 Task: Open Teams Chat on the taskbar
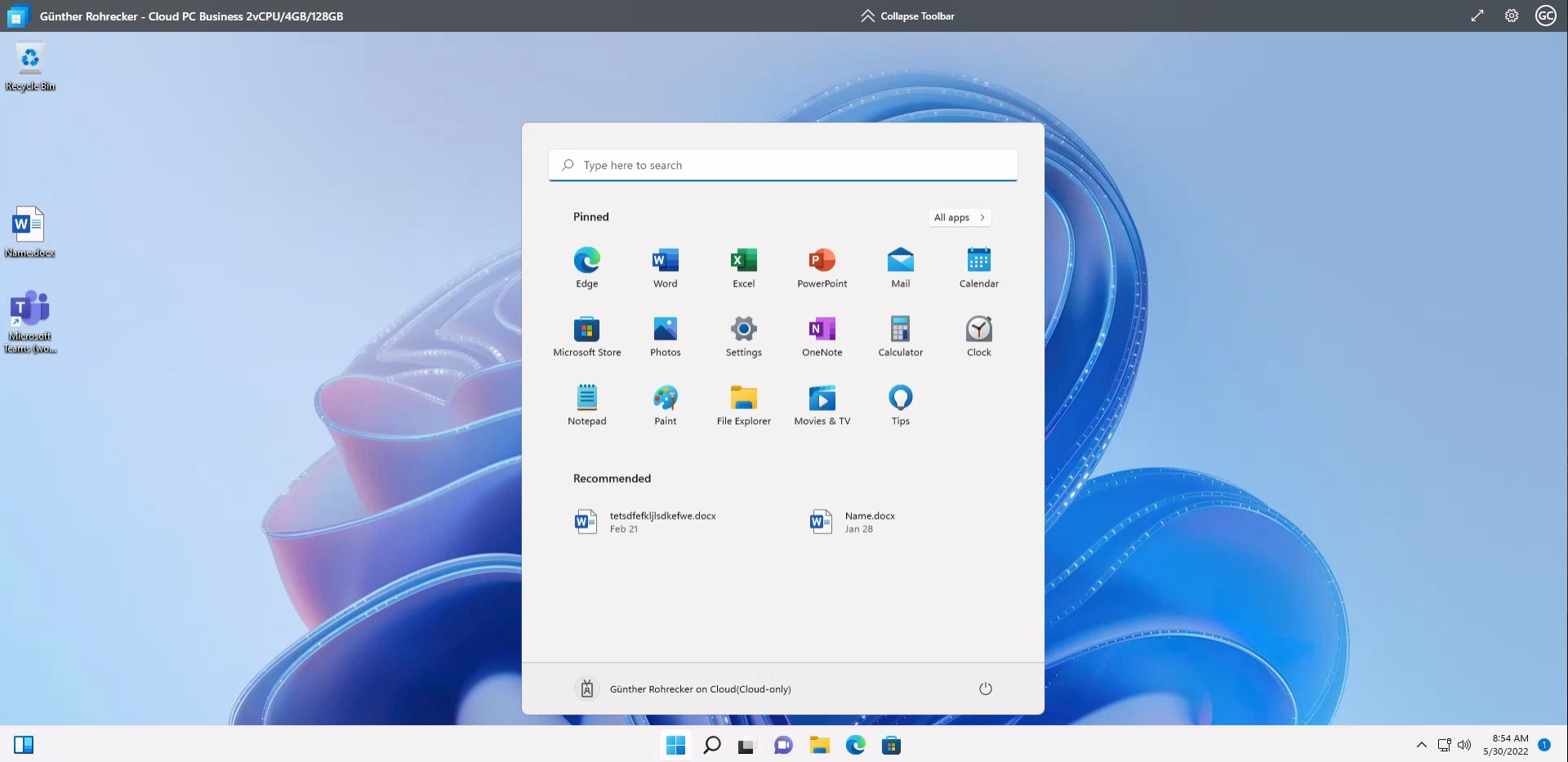(x=783, y=745)
